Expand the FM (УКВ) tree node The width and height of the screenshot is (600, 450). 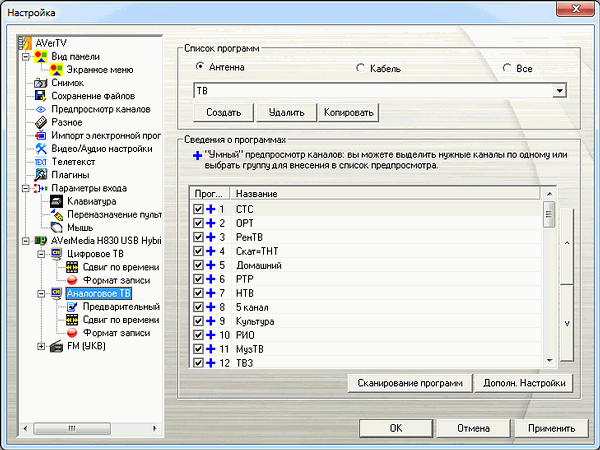click(x=41, y=346)
